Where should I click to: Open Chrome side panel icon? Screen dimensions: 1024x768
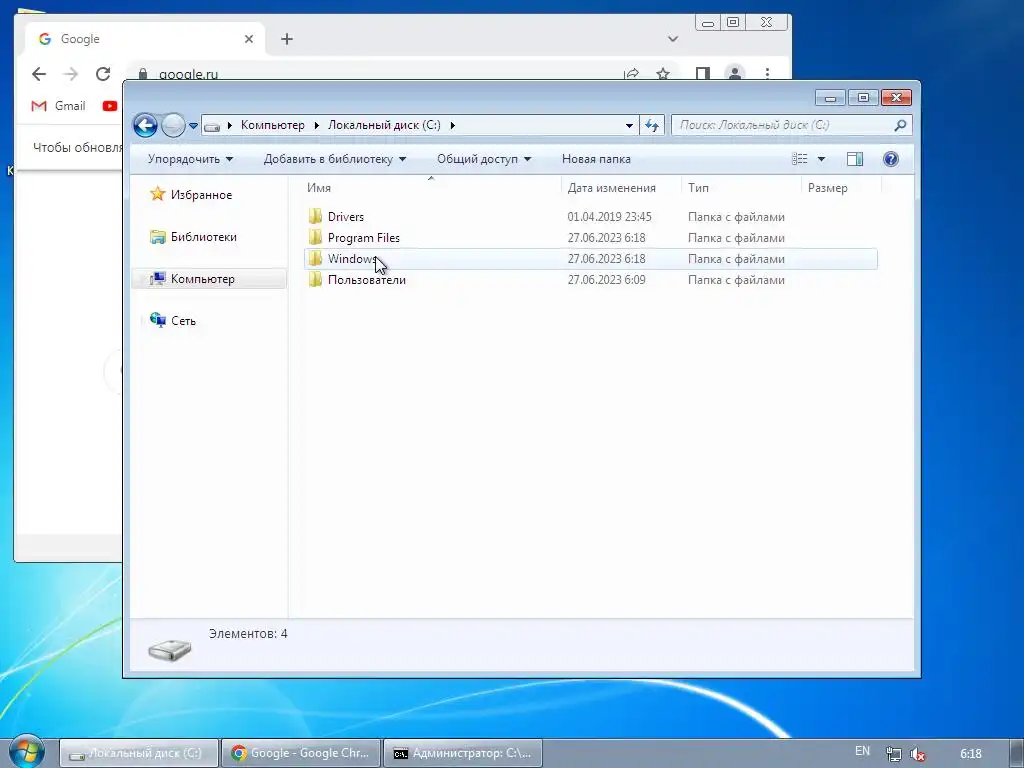[x=703, y=74]
